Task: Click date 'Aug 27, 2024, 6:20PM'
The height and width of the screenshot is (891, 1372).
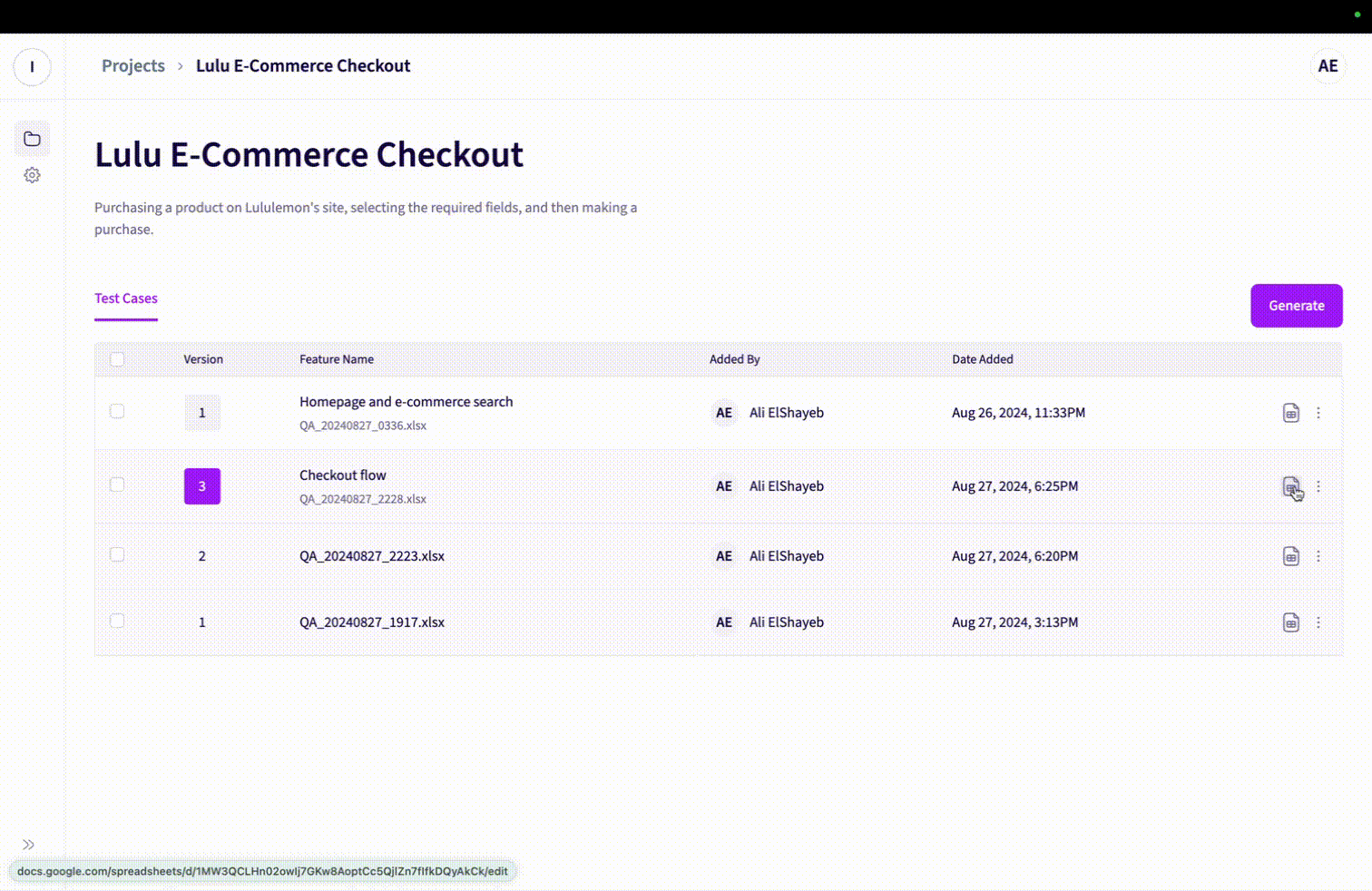Action: click(1014, 556)
